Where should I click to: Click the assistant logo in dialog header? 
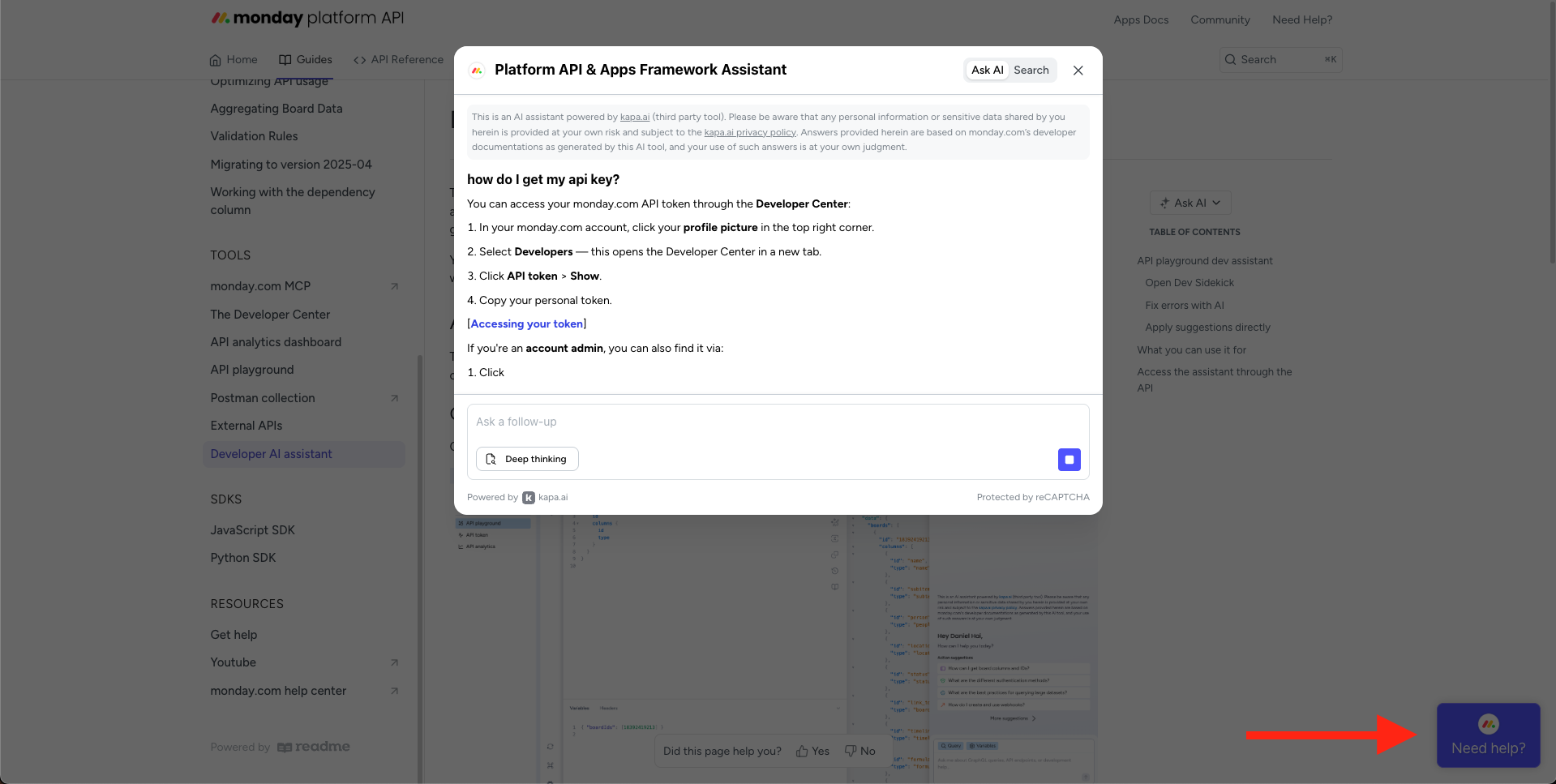[x=477, y=71]
